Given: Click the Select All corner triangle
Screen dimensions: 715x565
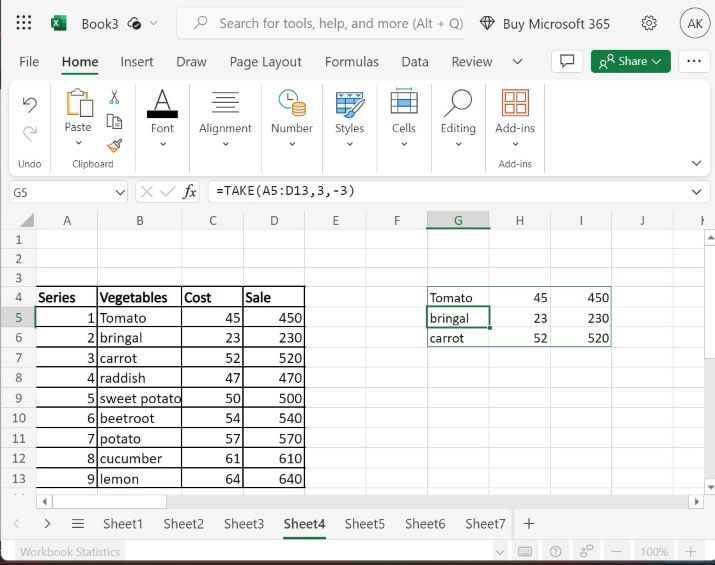Looking at the screenshot, I should tap(26, 221).
